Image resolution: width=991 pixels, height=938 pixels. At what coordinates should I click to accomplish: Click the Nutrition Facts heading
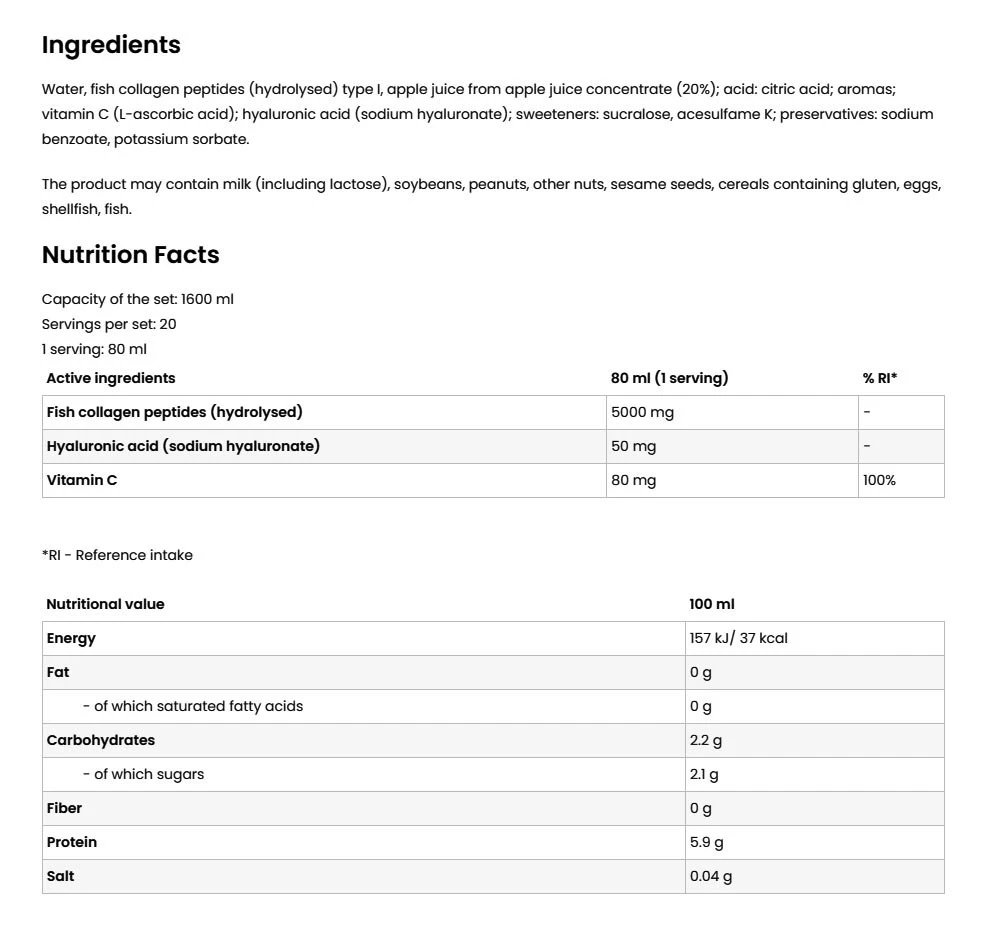coord(130,255)
